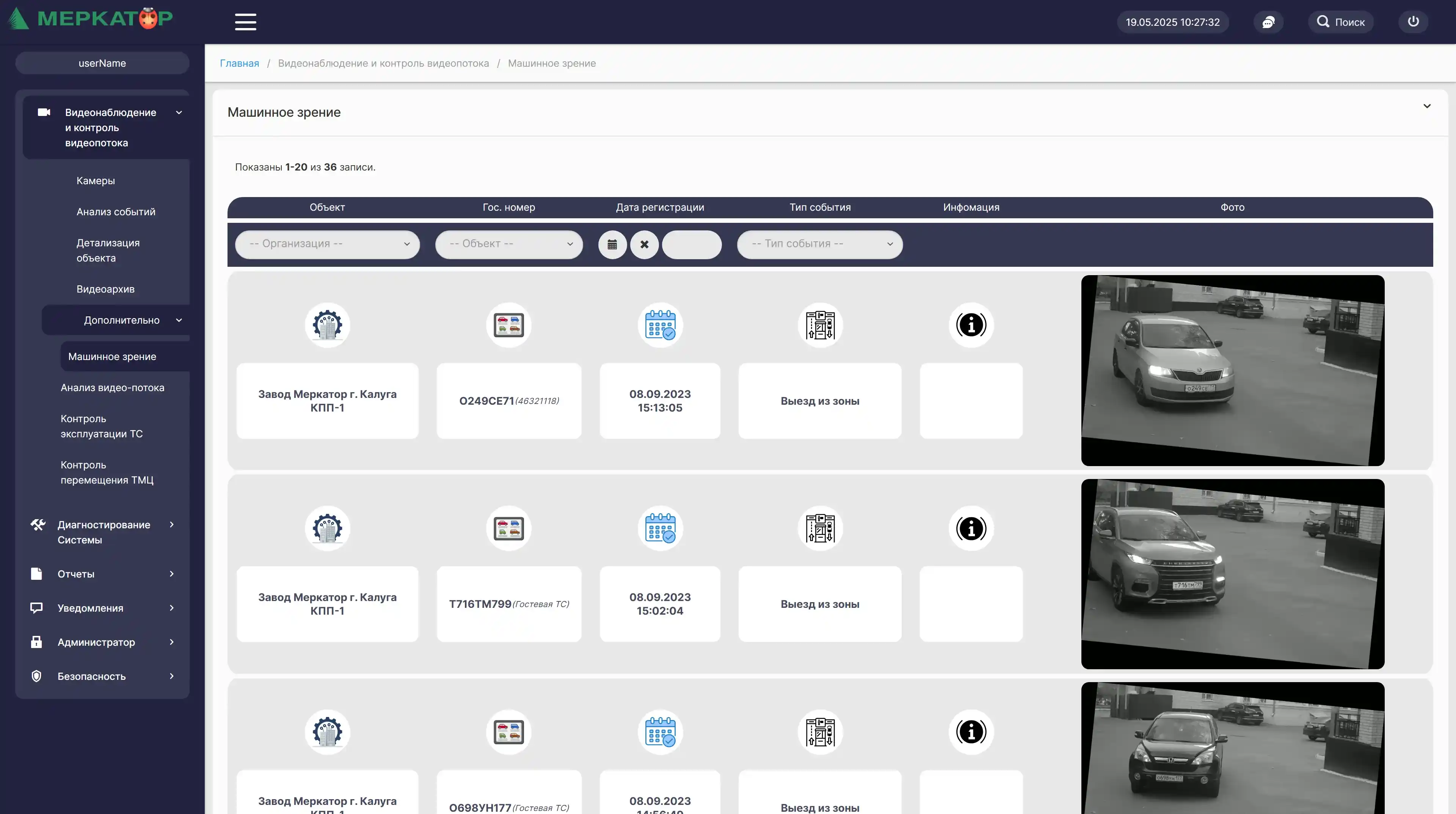
Task: Click the 08.09.2023 15:02:04 date cell
Action: click(x=660, y=604)
